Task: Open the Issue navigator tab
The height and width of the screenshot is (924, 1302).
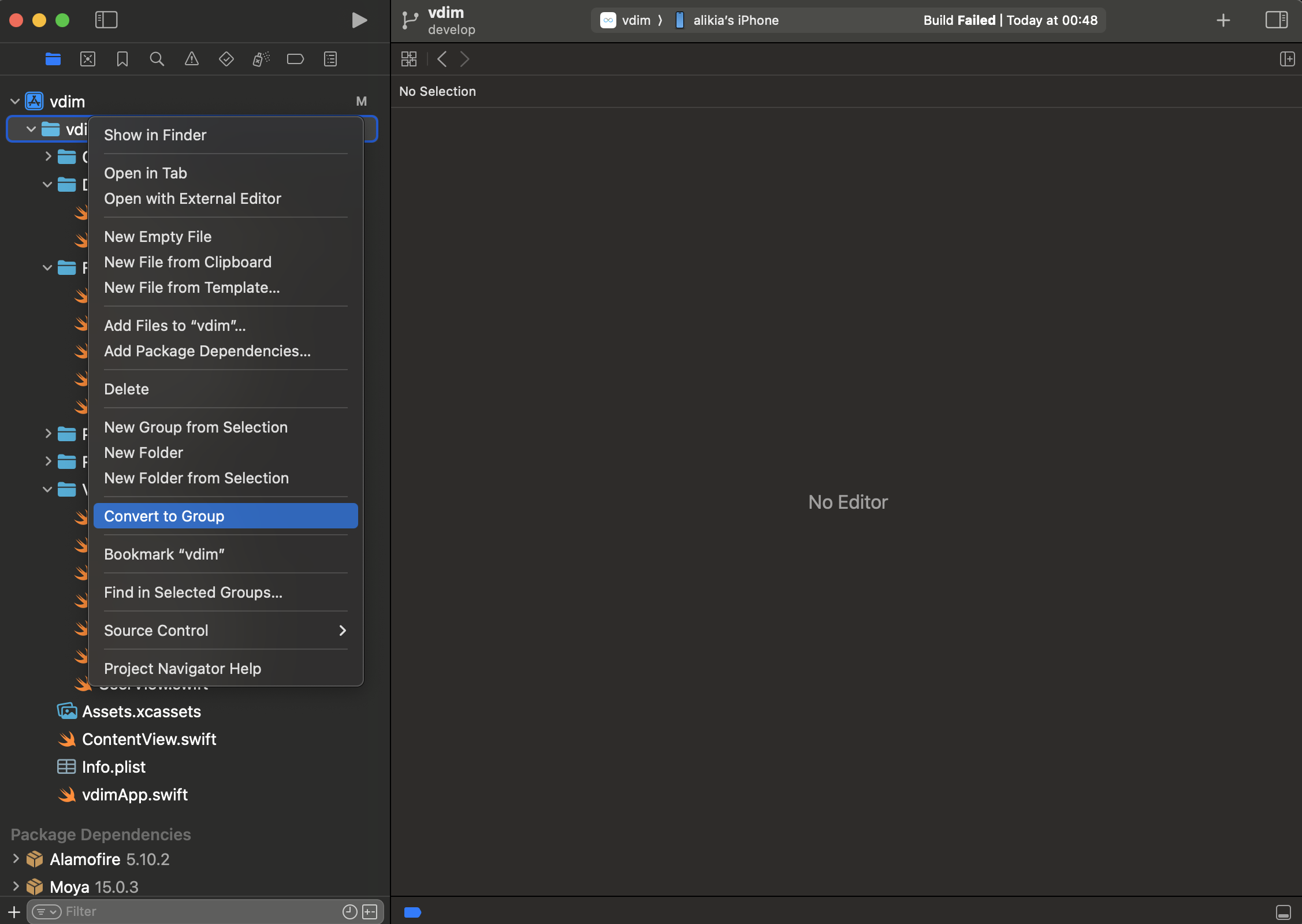Action: click(192, 59)
